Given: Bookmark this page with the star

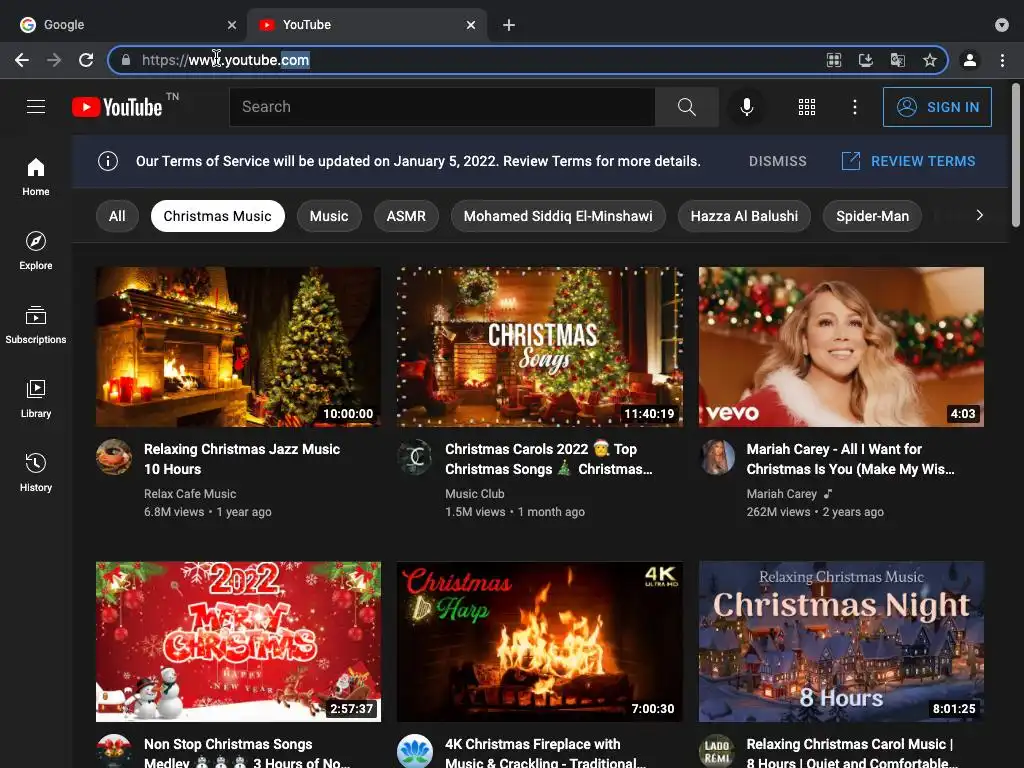Looking at the screenshot, I should pos(929,60).
